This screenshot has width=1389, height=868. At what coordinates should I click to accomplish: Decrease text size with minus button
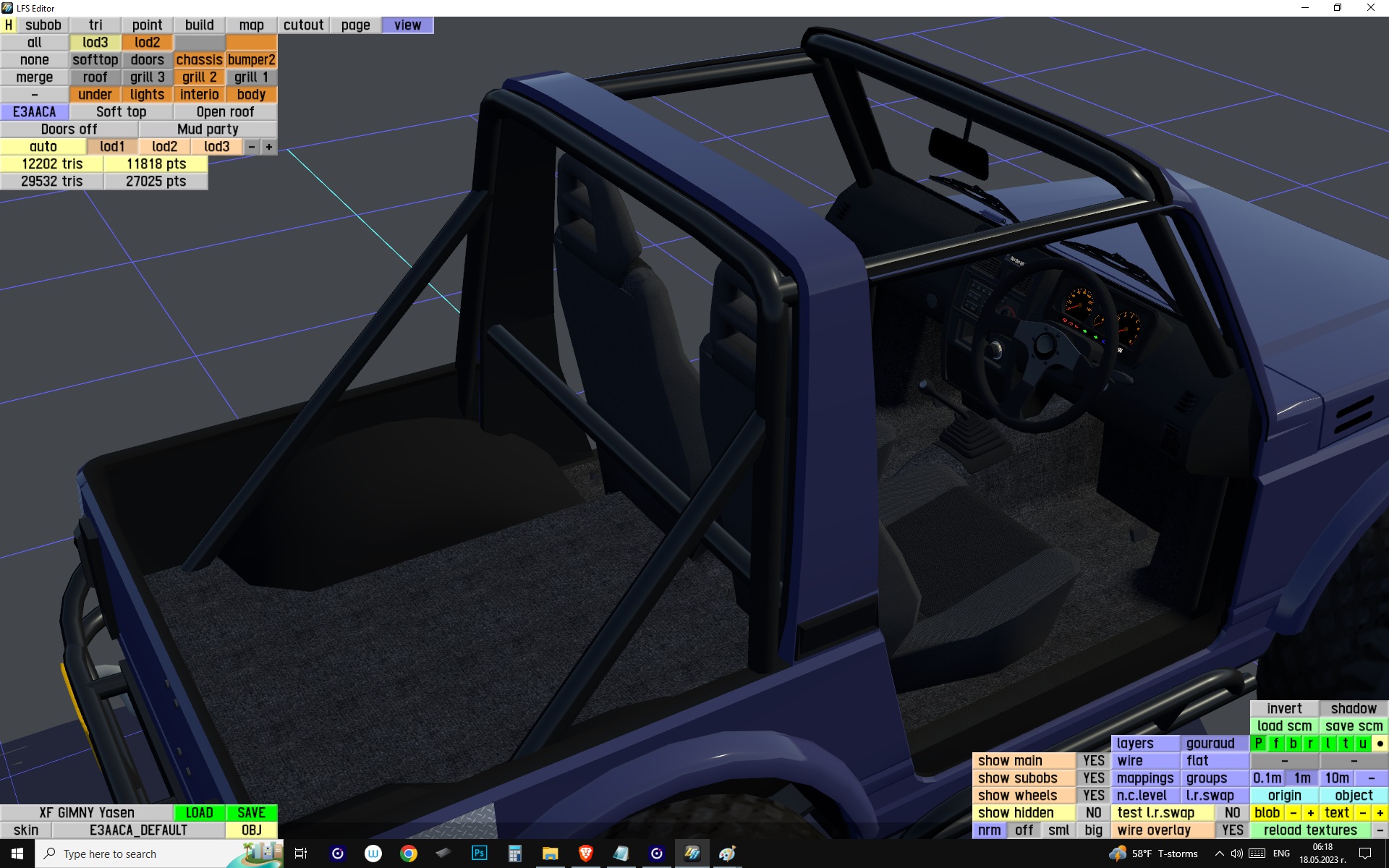tap(1362, 812)
